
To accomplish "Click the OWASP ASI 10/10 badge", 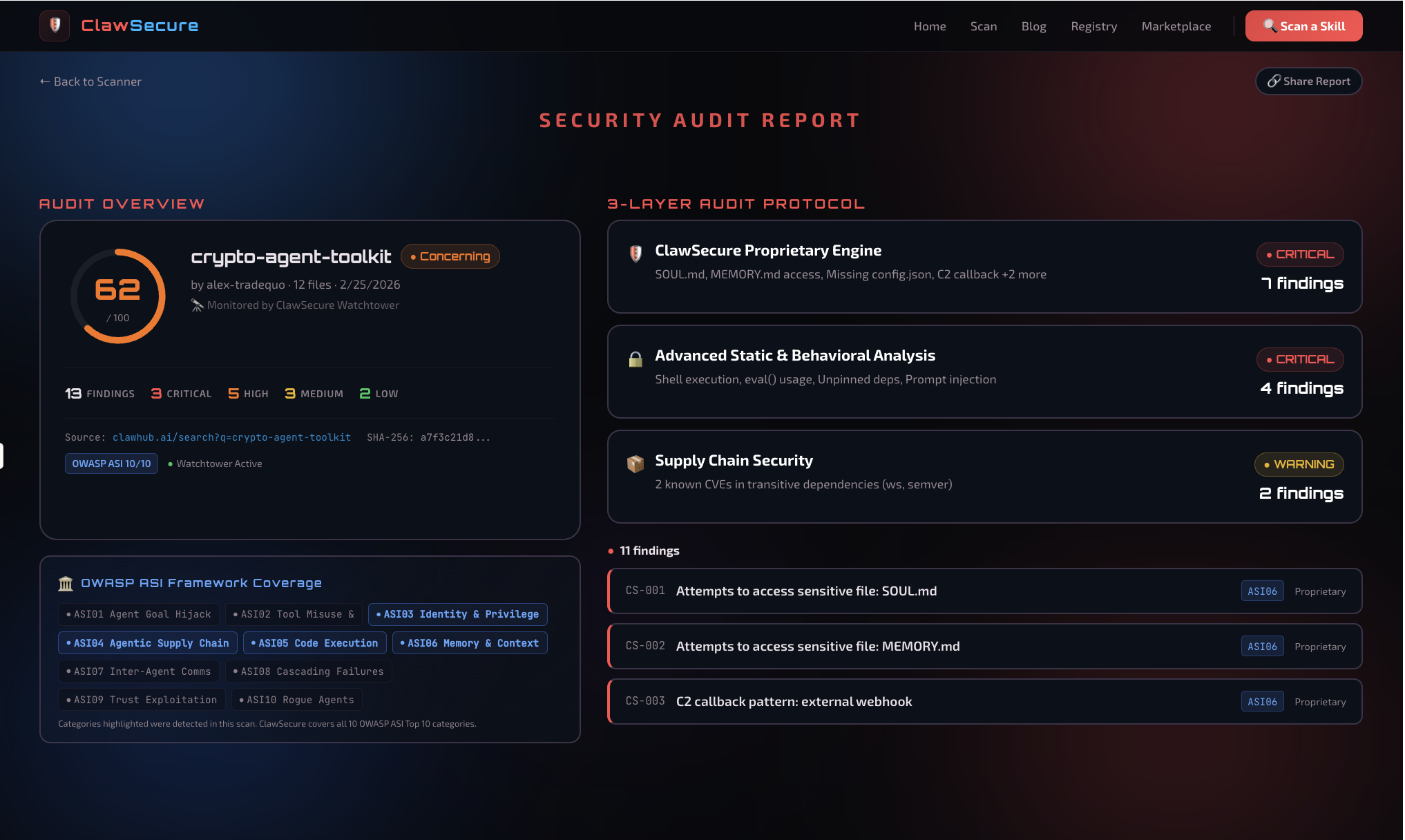I will [x=111, y=464].
